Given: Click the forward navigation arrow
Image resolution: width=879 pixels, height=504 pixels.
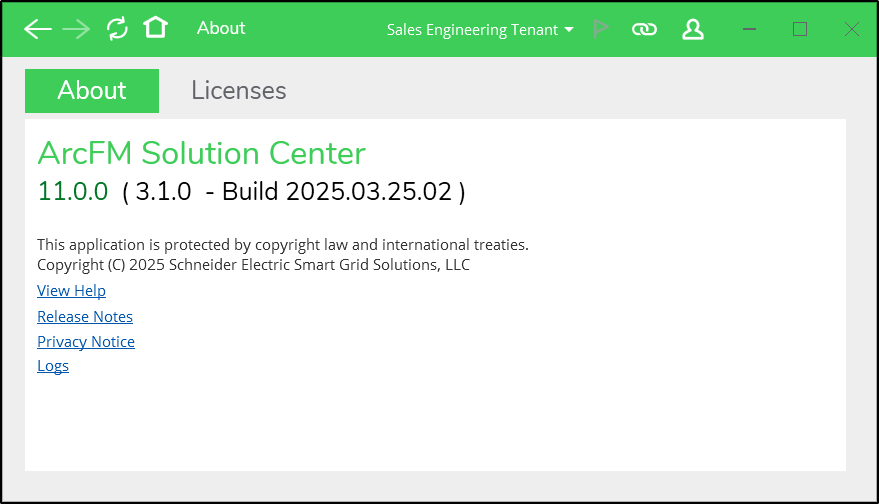Looking at the screenshot, I should pyautogui.click(x=76, y=29).
